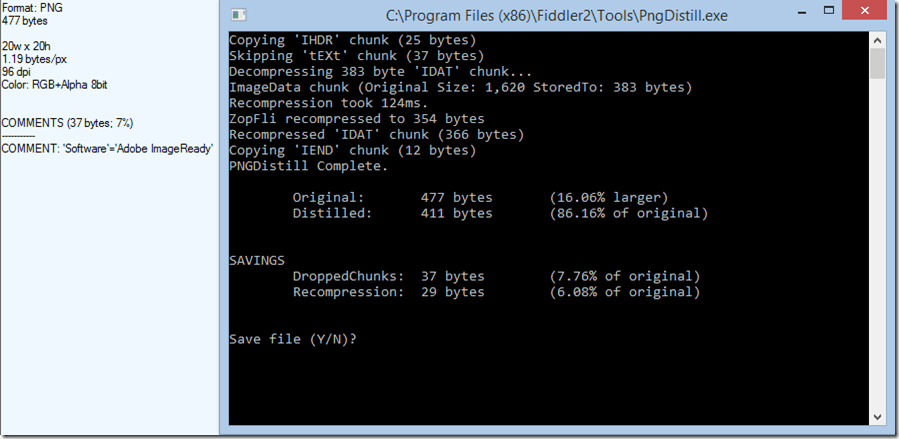Click the 'COMMENTS (37 bytes; 7%)' heading

click(67, 123)
